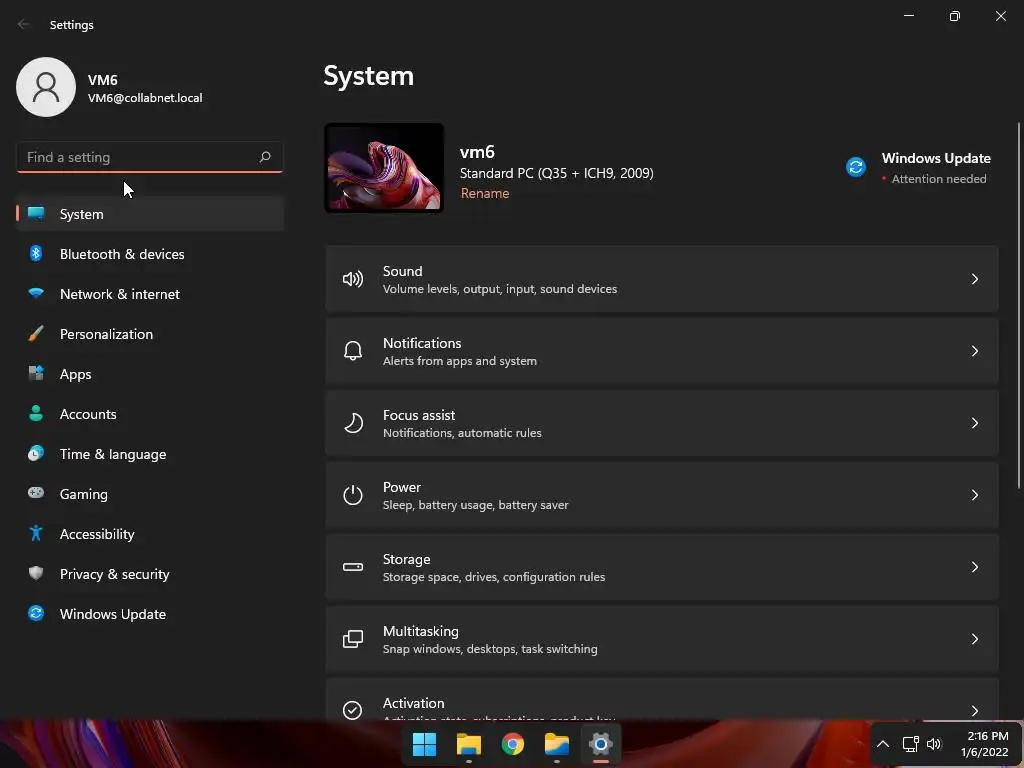Open Sound: Volume levels, output, input

(x=662, y=279)
